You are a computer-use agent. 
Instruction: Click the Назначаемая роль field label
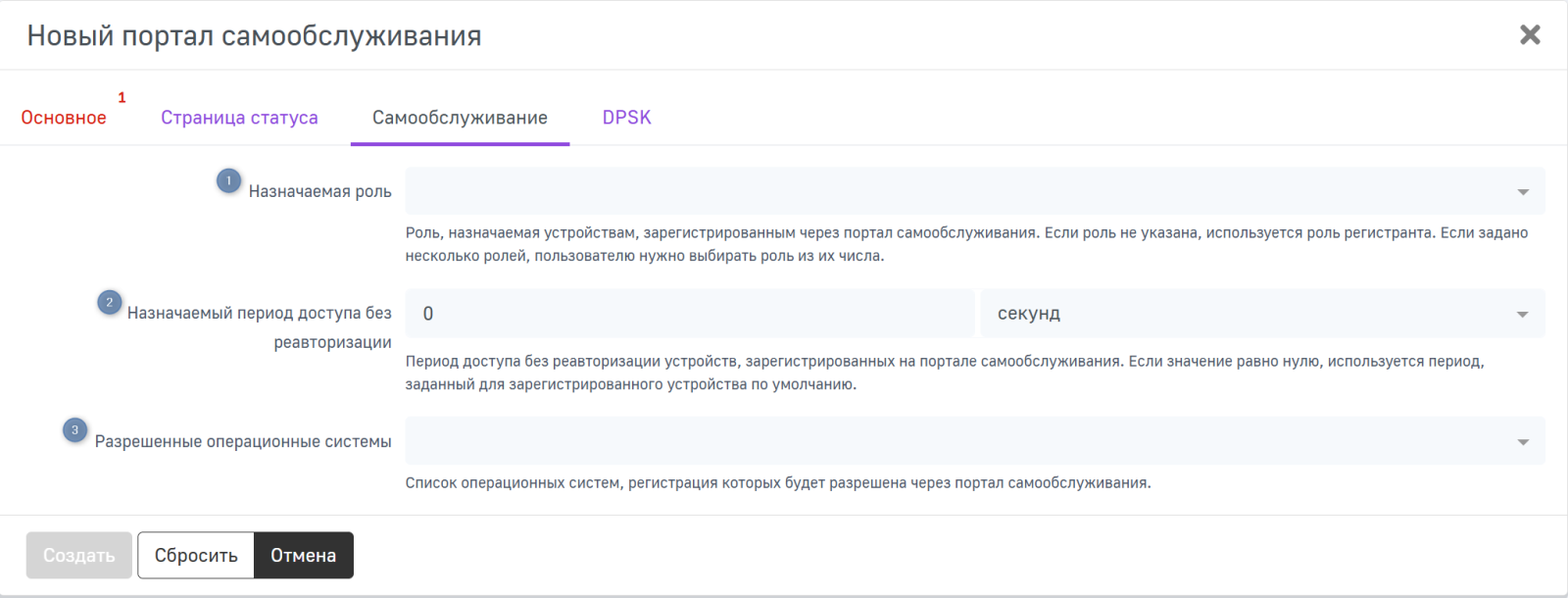(x=319, y=192)
